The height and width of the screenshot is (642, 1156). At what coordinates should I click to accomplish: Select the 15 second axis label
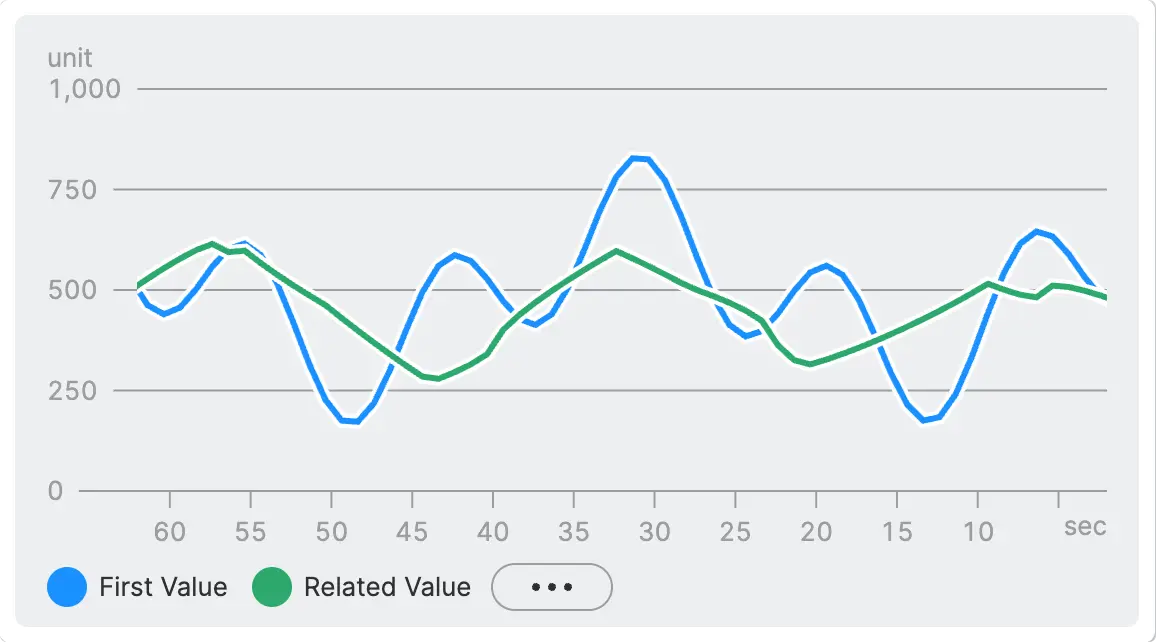(x=897, y=532)
